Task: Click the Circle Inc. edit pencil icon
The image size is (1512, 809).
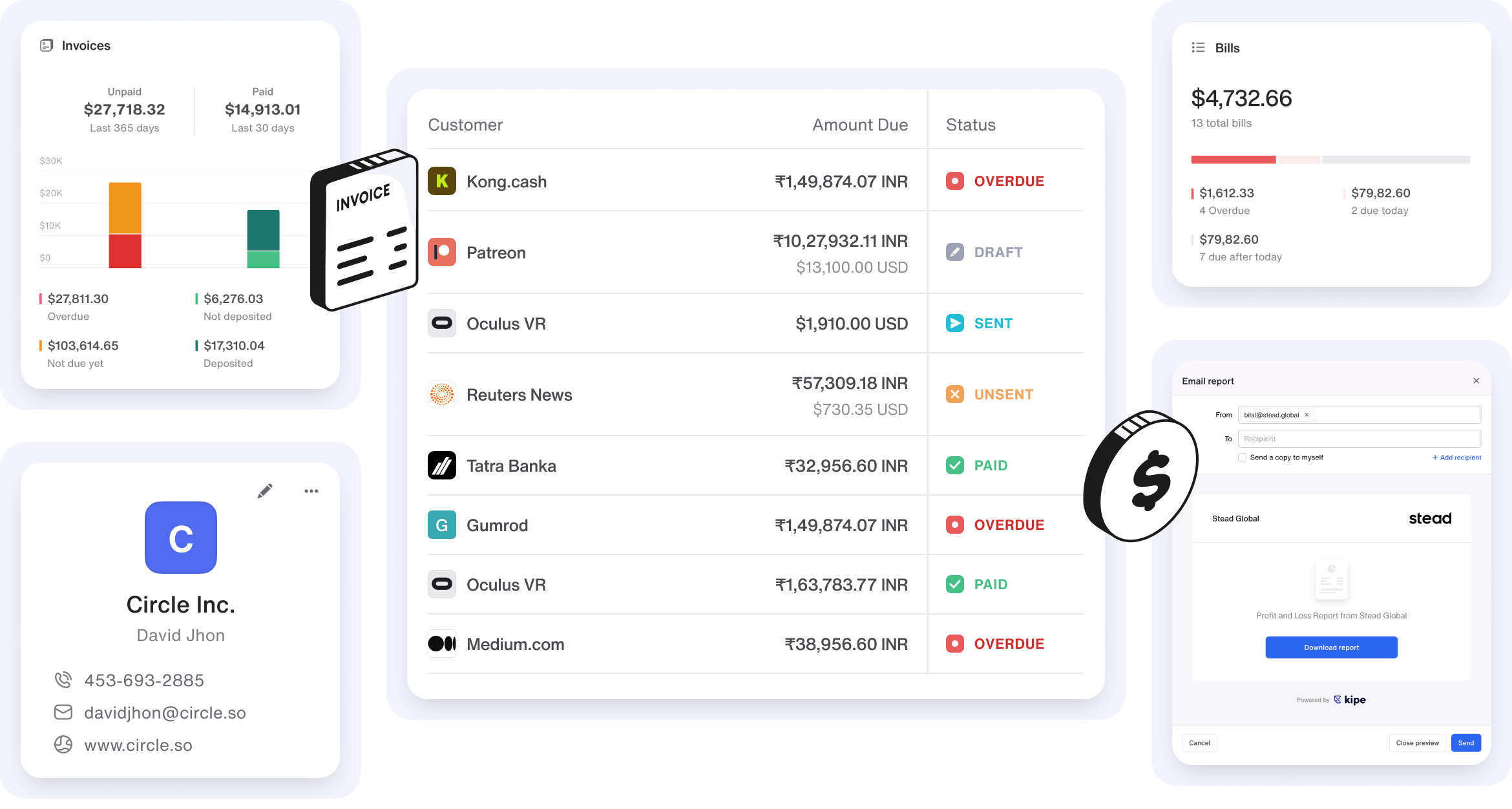Action: pyautogui.click(x=265, y=491)
